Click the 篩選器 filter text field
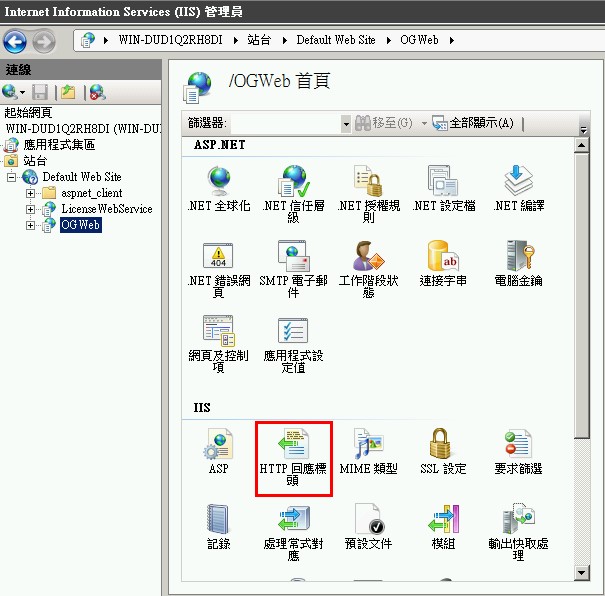Screen dimensions: 605x596 click(286, 124)
